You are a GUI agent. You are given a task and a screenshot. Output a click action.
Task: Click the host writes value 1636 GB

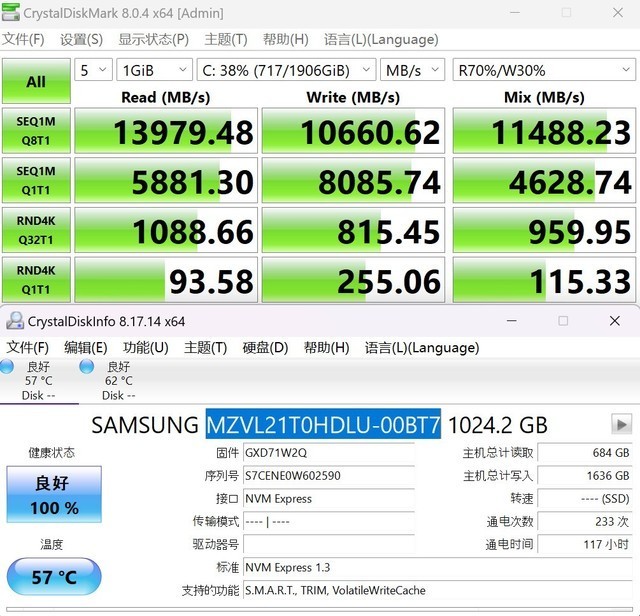(x=584, y=476)
